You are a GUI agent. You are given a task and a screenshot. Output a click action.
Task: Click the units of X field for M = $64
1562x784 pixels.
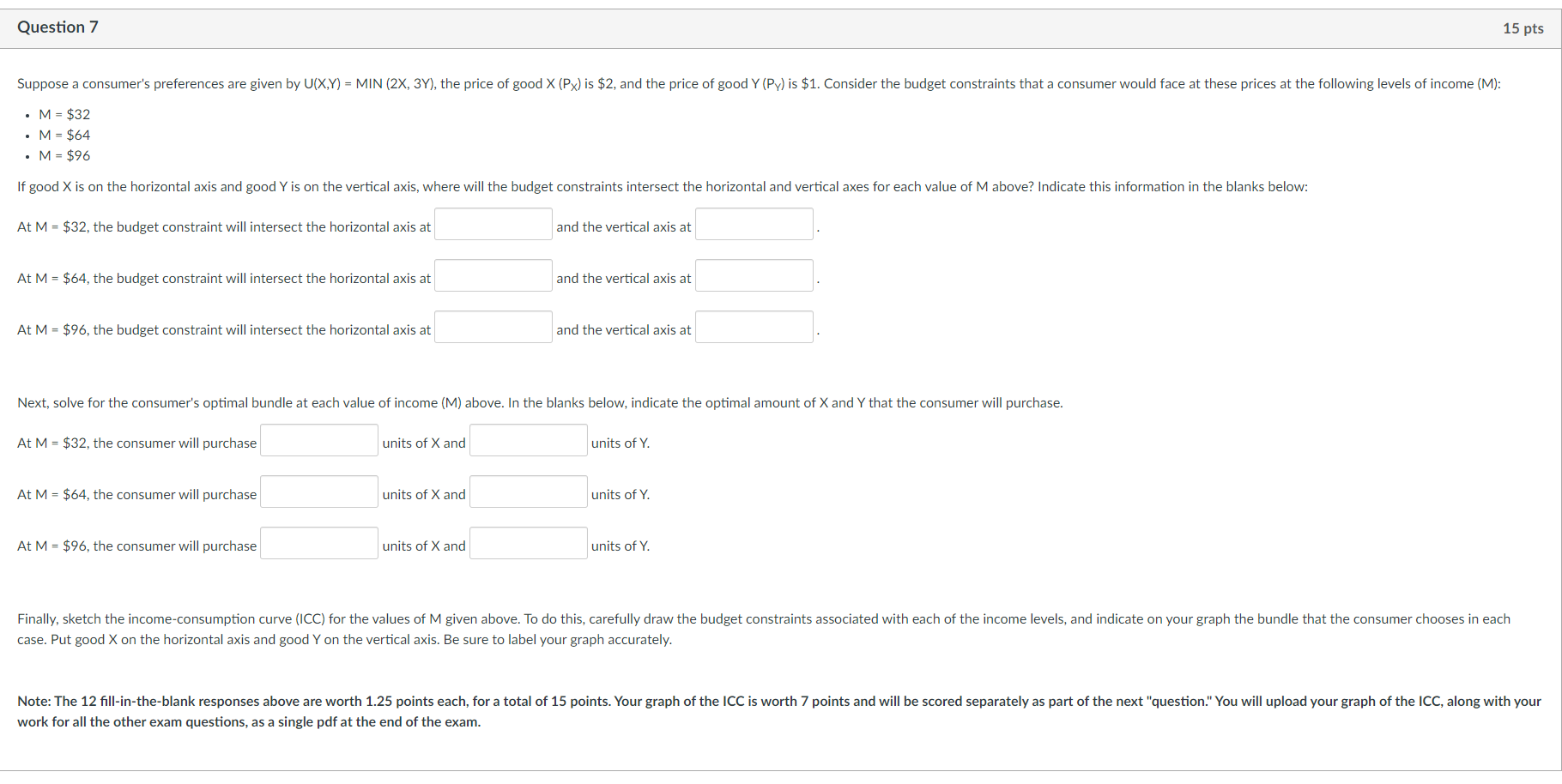click(318, 492)
